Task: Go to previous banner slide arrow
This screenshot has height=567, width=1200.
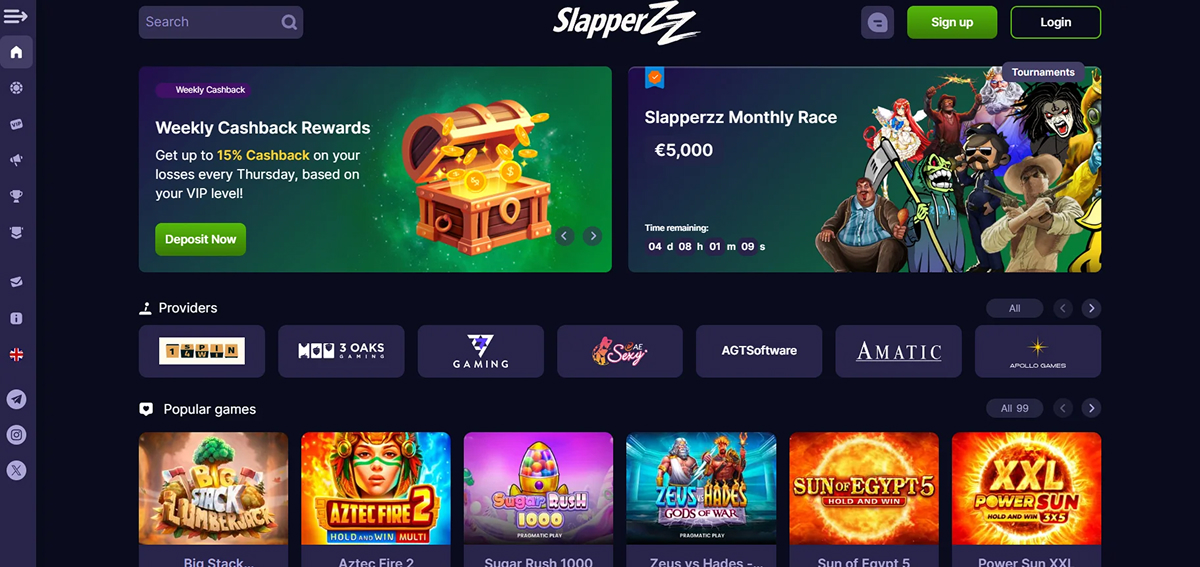Action: tap(564, 236)
